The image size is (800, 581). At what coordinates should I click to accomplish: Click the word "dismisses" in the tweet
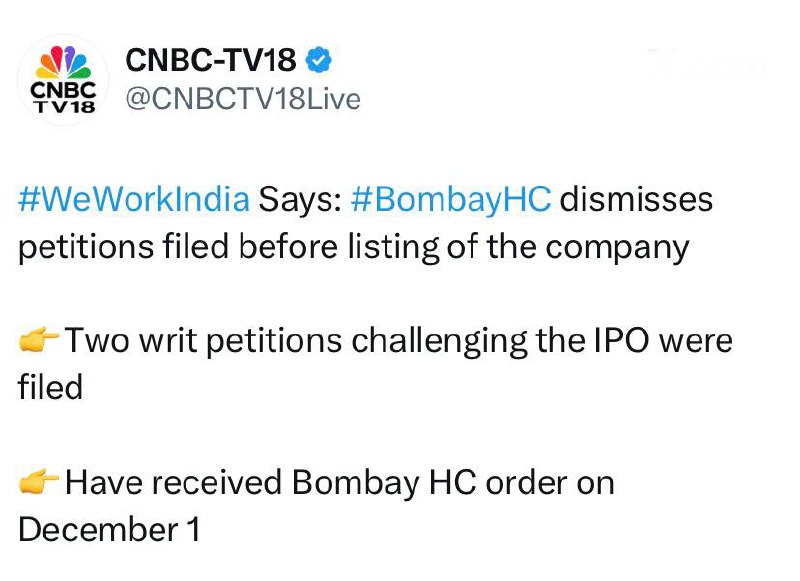tap(636, 200)
